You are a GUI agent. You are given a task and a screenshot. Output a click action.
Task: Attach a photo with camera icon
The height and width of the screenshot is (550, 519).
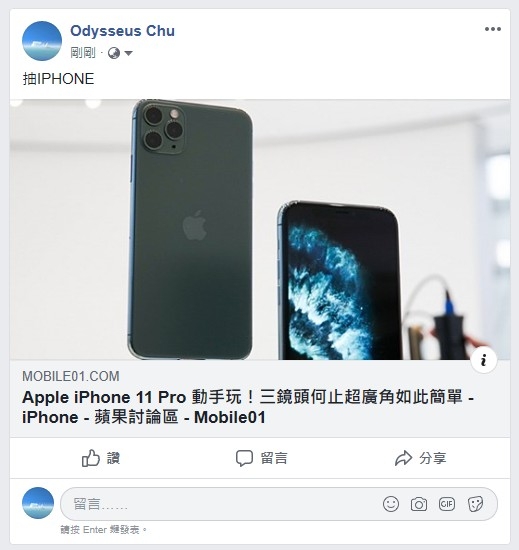(x=419, y=504)
